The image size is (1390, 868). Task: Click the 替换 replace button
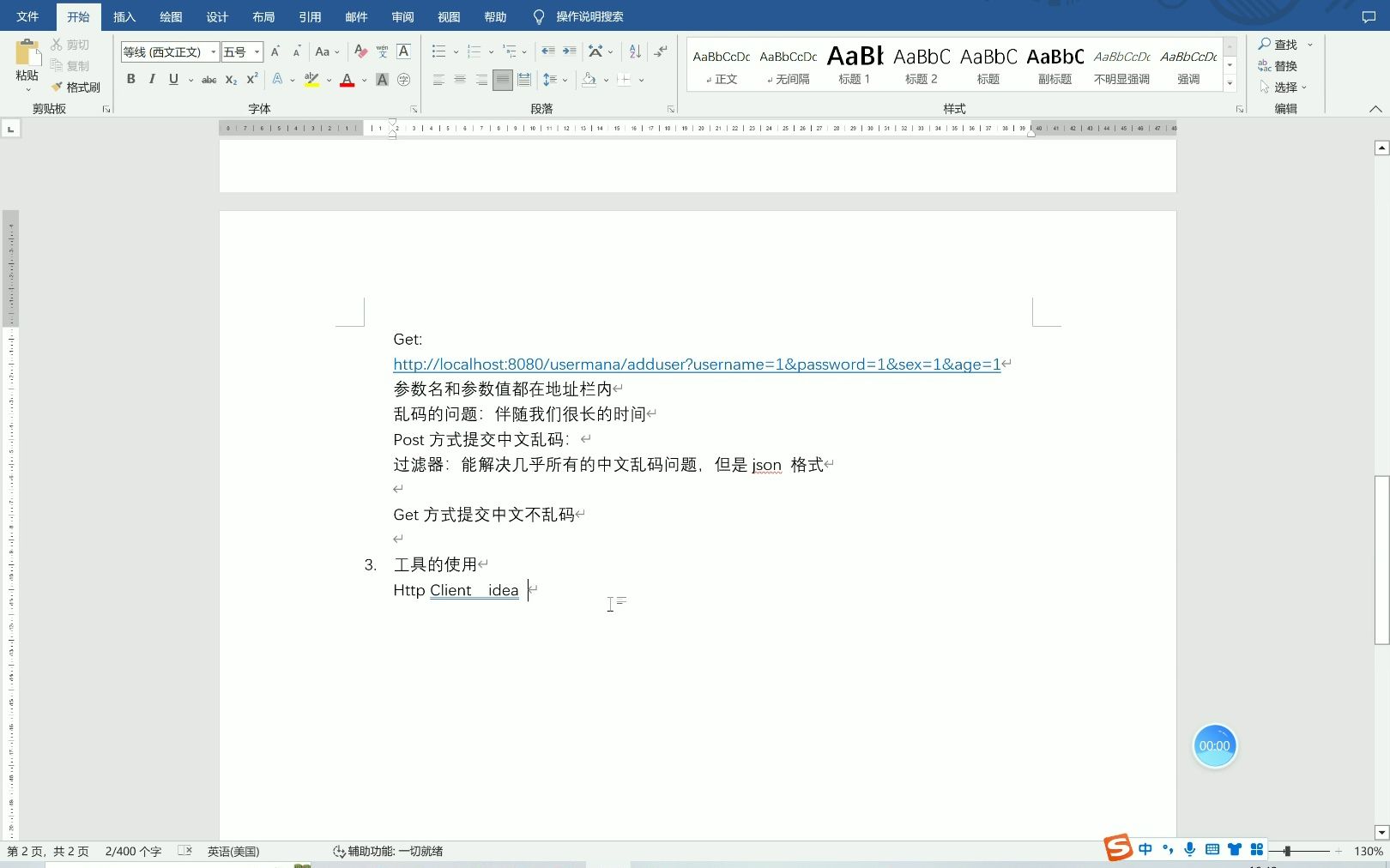1278,66
